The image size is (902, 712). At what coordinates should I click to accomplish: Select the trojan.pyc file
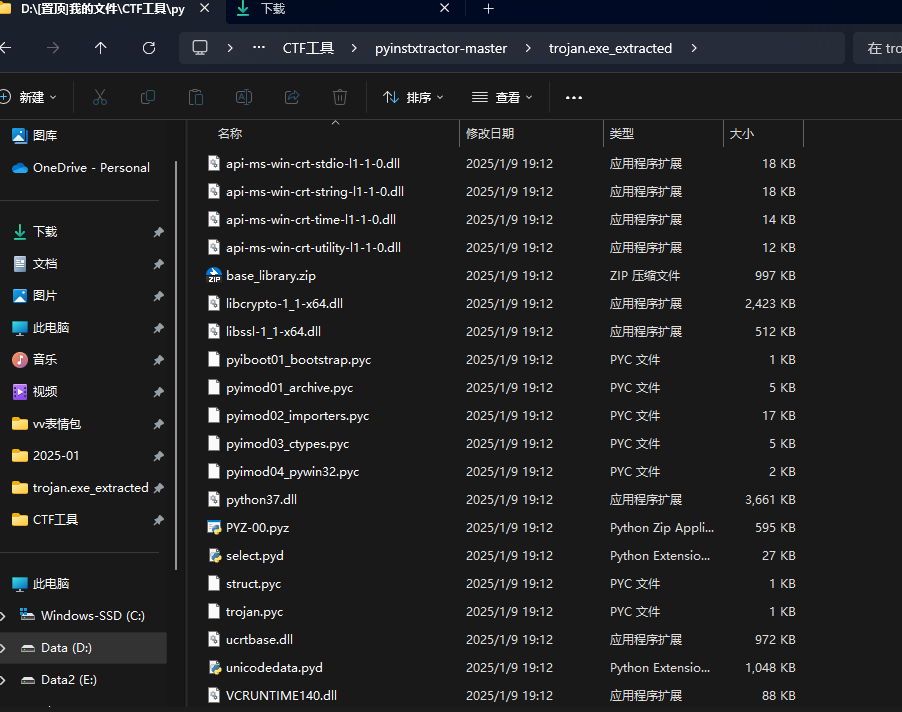254,611
